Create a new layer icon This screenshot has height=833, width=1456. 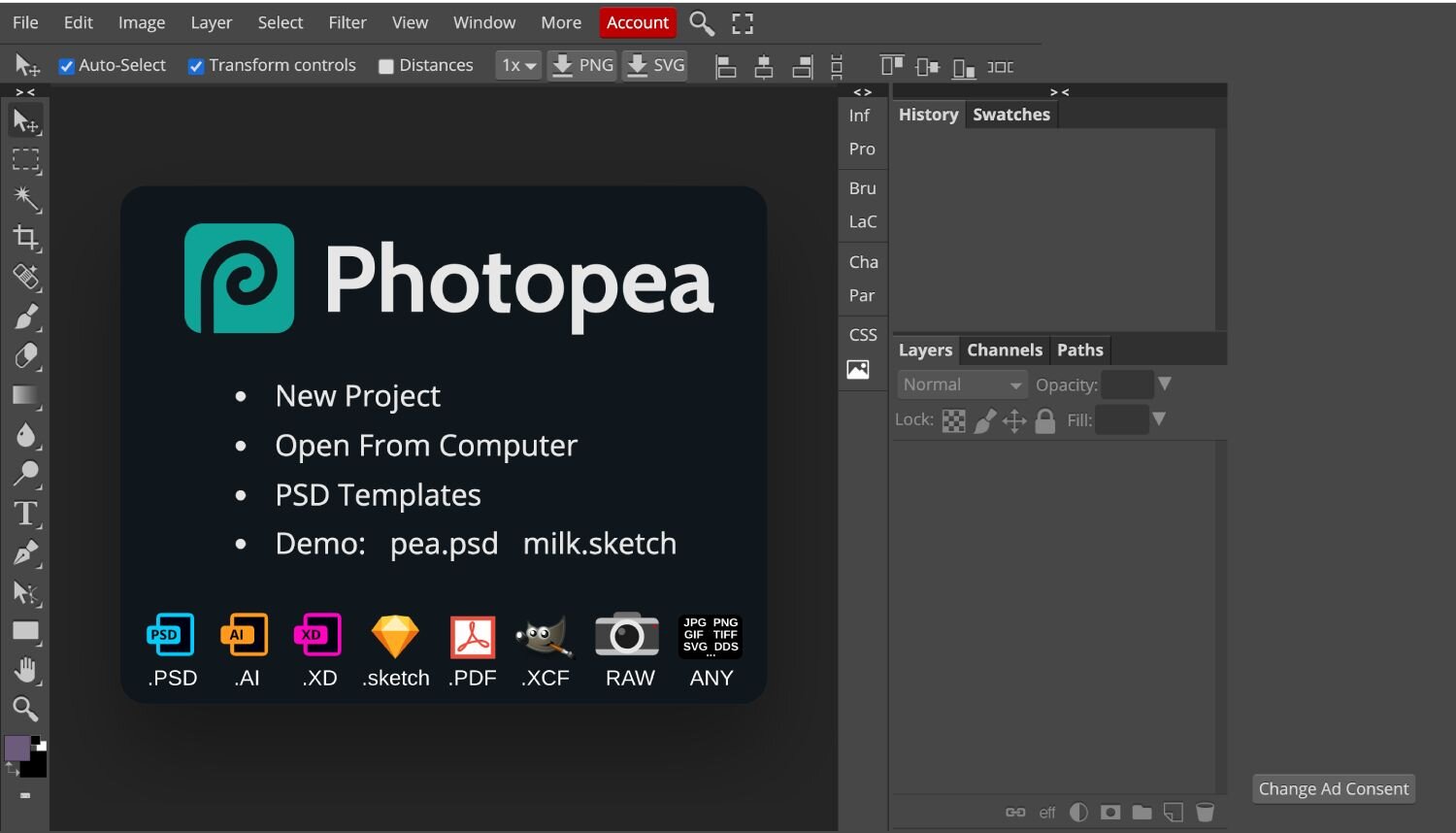(x=1174, y=813)
